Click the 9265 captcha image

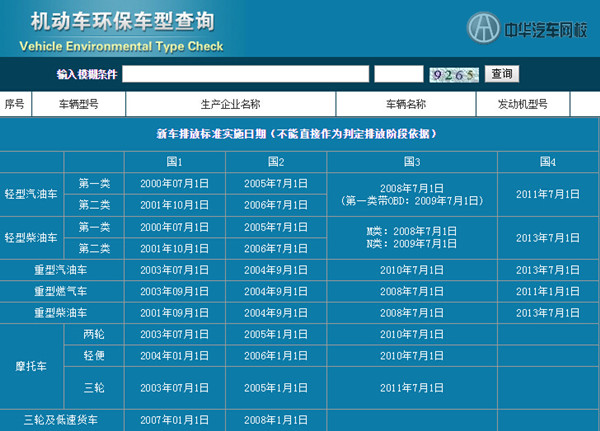454,74
